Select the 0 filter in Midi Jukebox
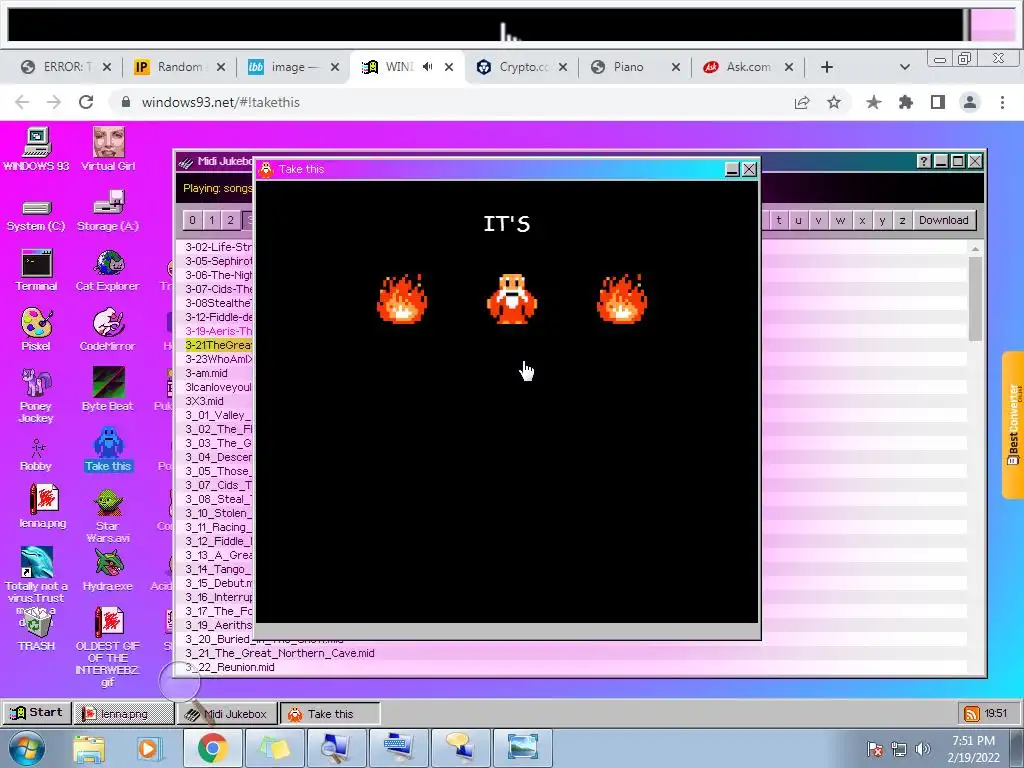This screenshot has width=1024, height=768. coord(192,220)
